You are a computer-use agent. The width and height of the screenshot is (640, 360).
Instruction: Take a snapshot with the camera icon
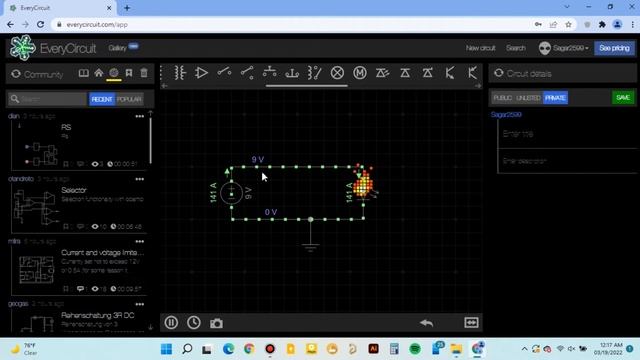click(x=216, y=323)
